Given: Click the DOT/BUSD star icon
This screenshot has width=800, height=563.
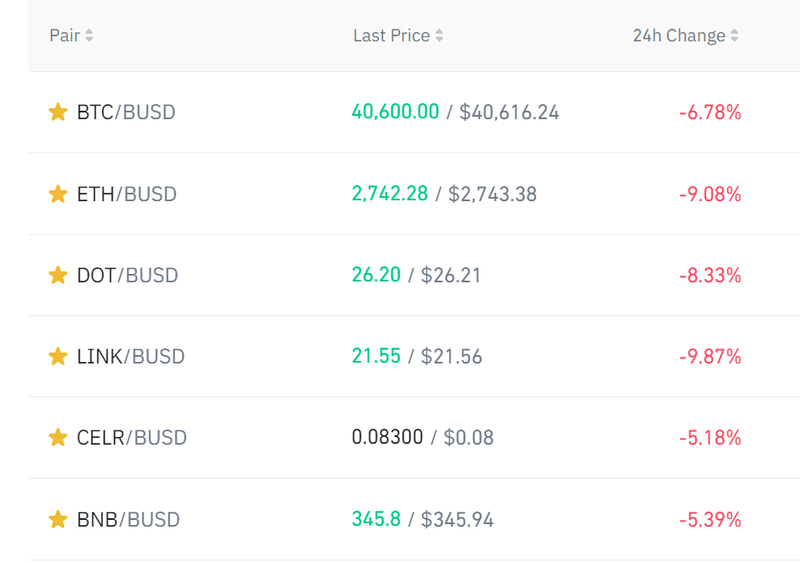Looking at the screenshot, I should (x=58, y=275).
